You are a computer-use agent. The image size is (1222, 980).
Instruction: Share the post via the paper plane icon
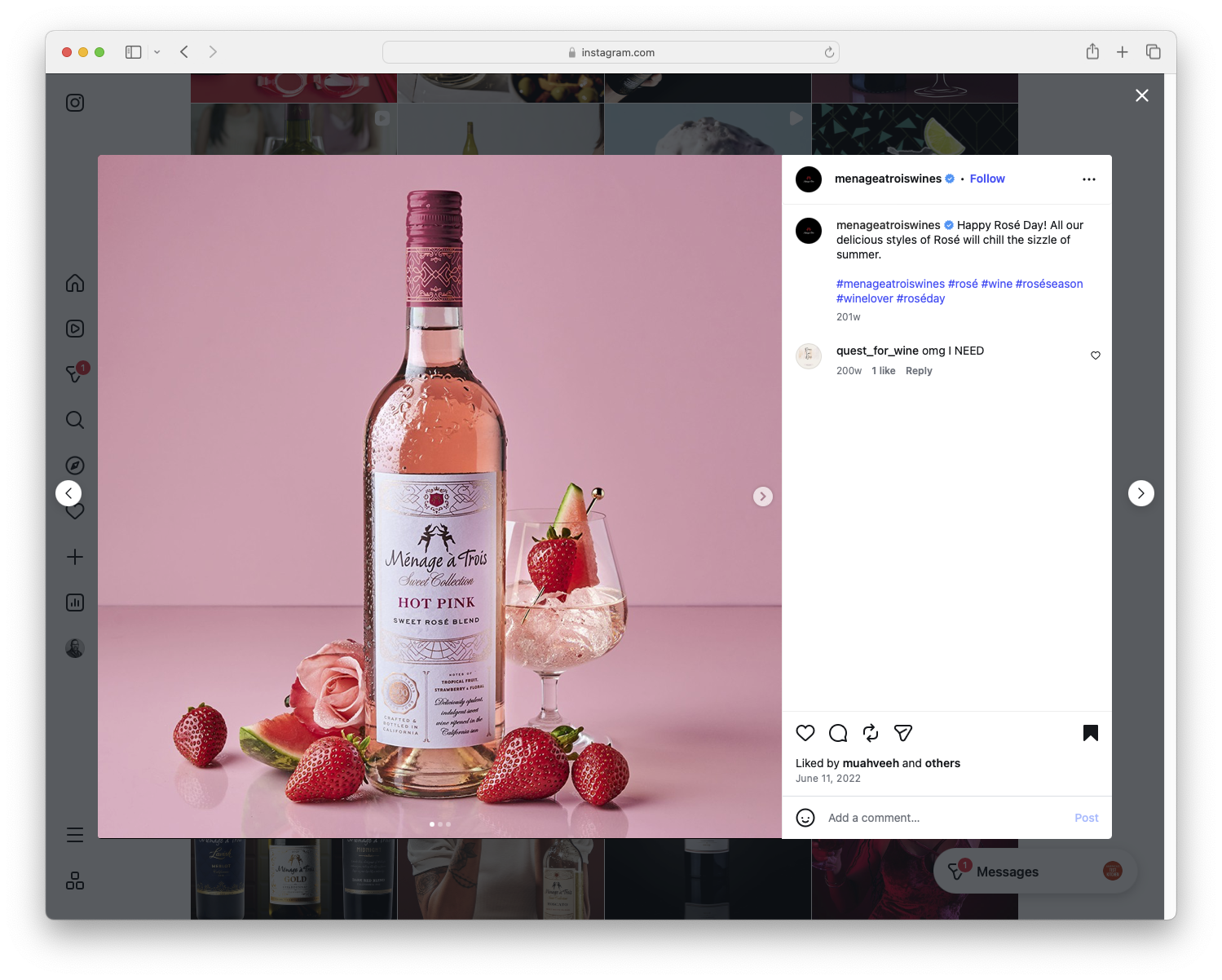click(x=902, y=733)
